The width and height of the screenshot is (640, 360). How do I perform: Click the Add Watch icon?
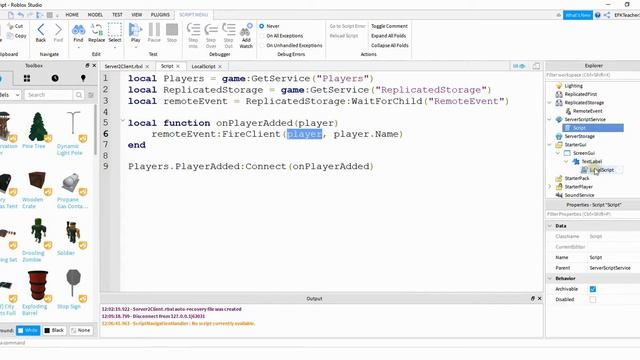click(246, 29)
